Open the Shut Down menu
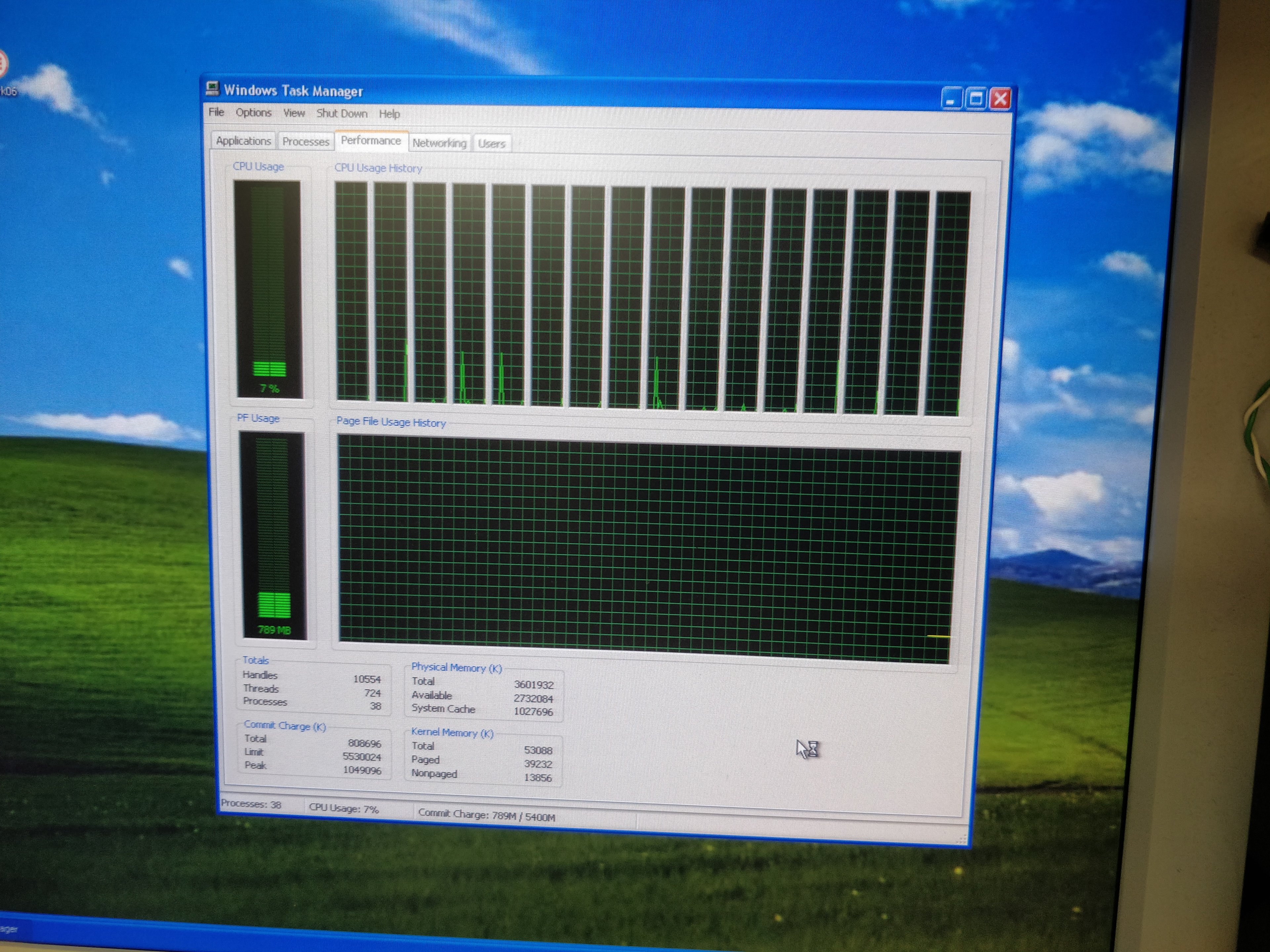Screen dimensions: 1270x952 point(342,114)
